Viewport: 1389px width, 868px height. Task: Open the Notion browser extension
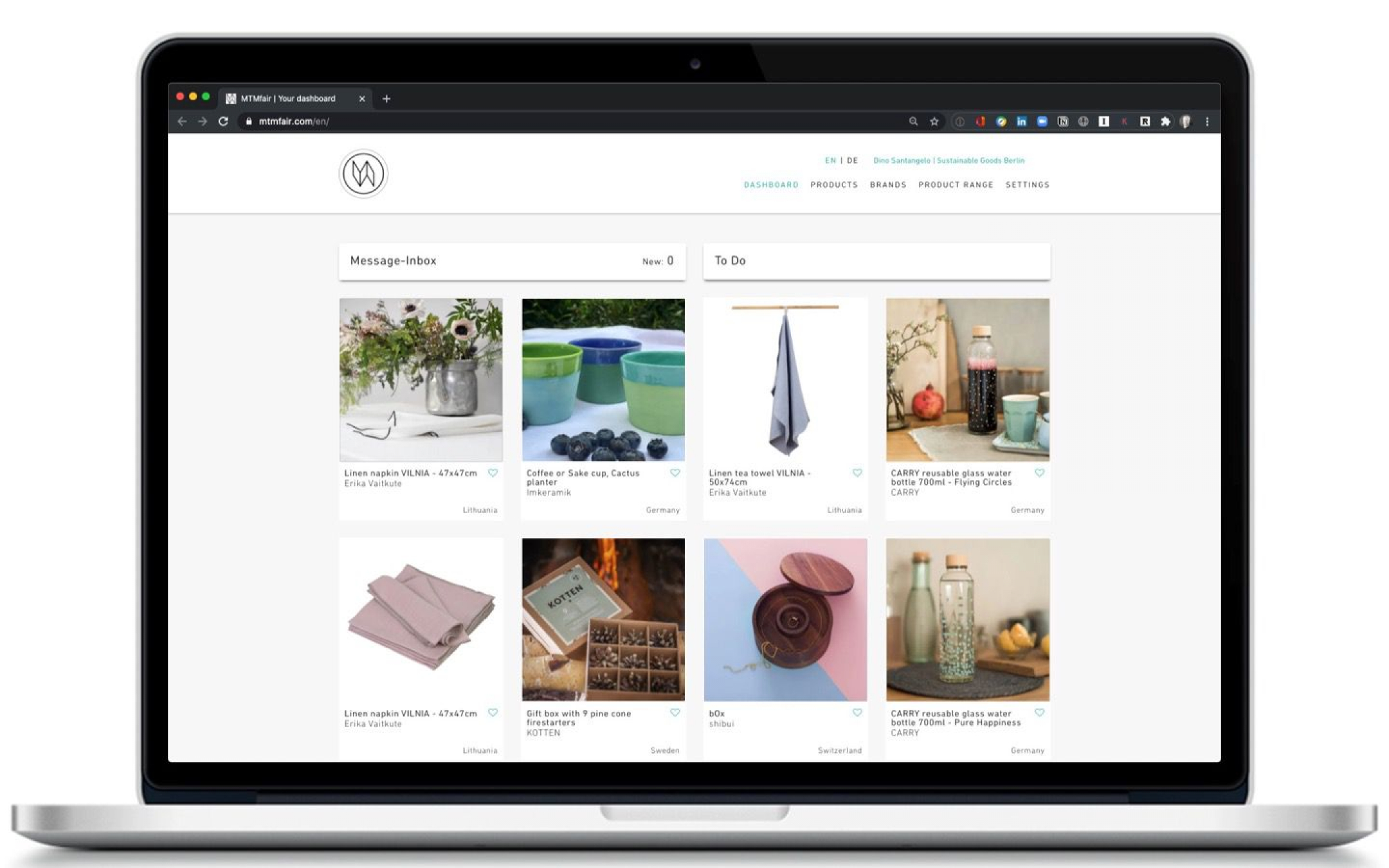pos(1064,121)
